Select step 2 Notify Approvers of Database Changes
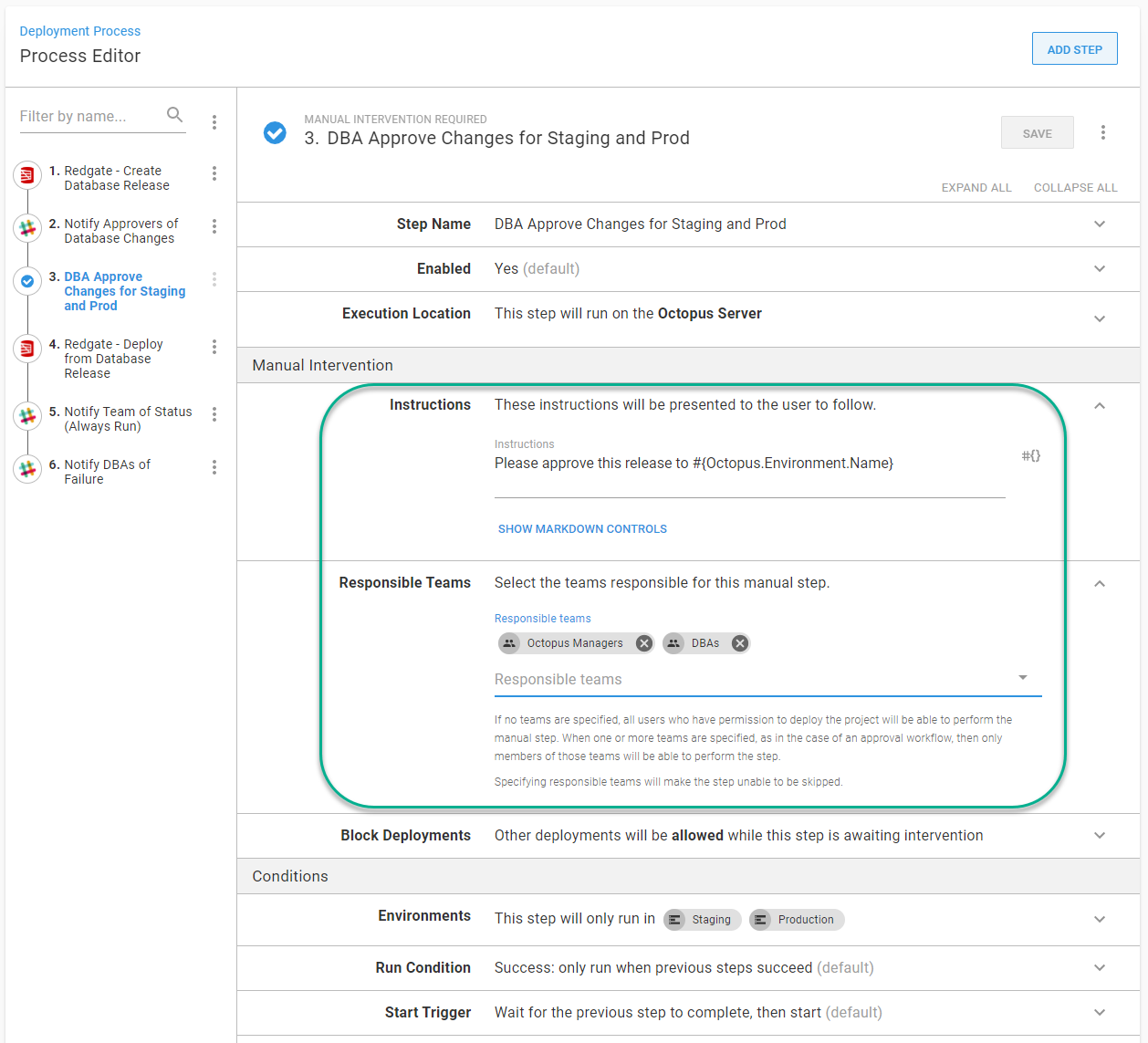The width and height of the screenshot is (1148, 1043). pyautogui.click(x=120, y=231)
